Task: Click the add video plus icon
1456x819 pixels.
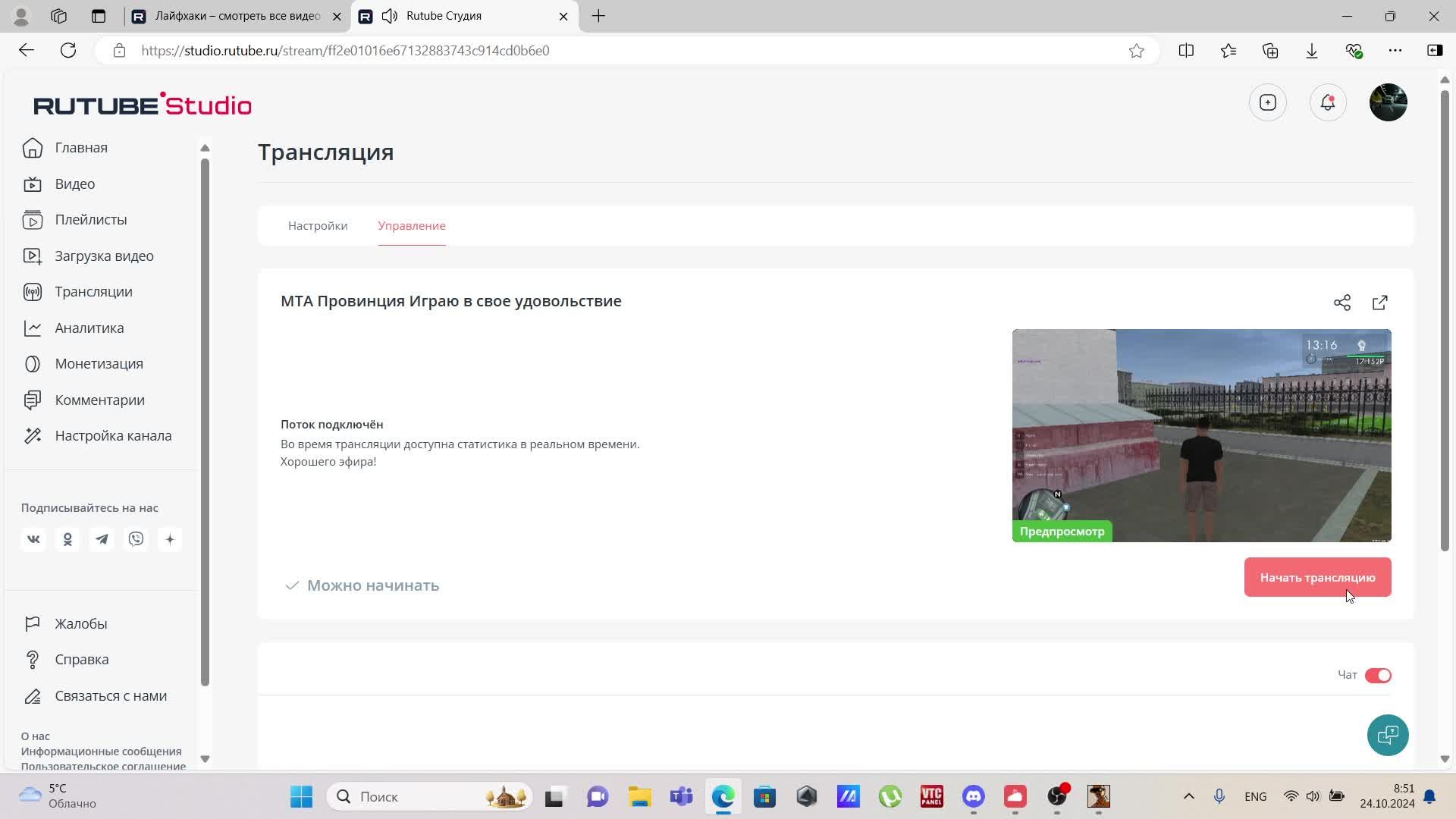Action: tap(1267, 102)
